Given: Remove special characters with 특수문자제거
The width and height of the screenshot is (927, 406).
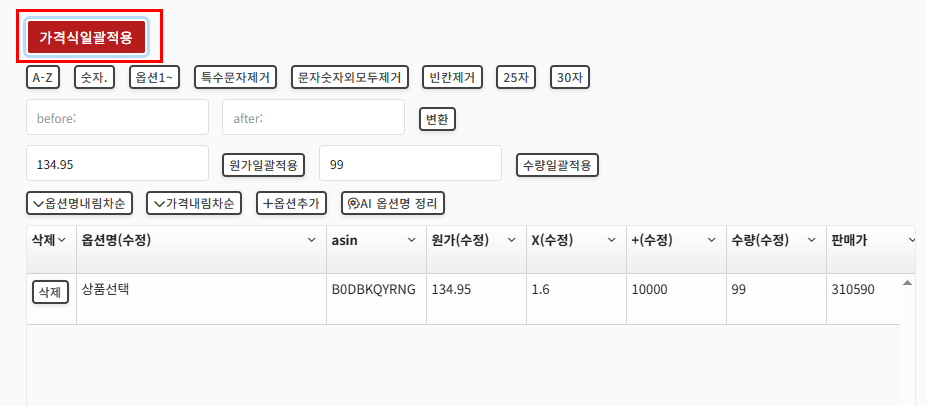Looking at the screenshot, I should (236, 77).
